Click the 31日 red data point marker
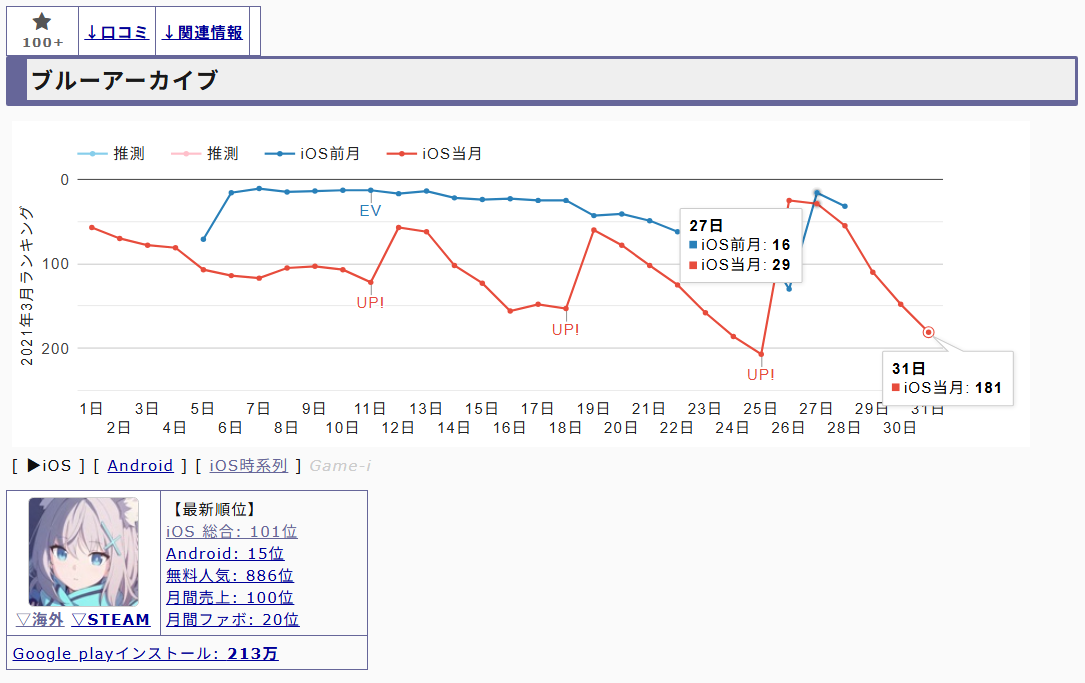 [x=928, y=332]
